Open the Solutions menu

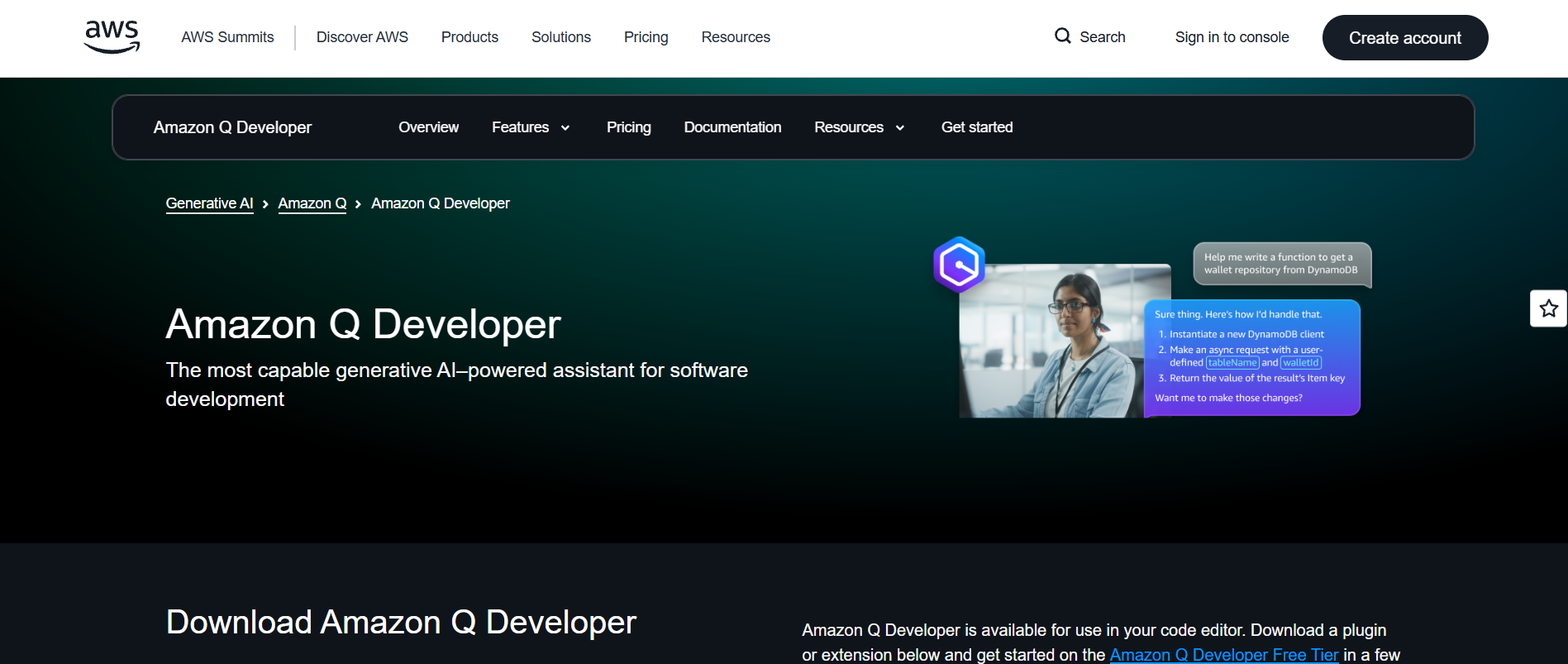point(561,37)
